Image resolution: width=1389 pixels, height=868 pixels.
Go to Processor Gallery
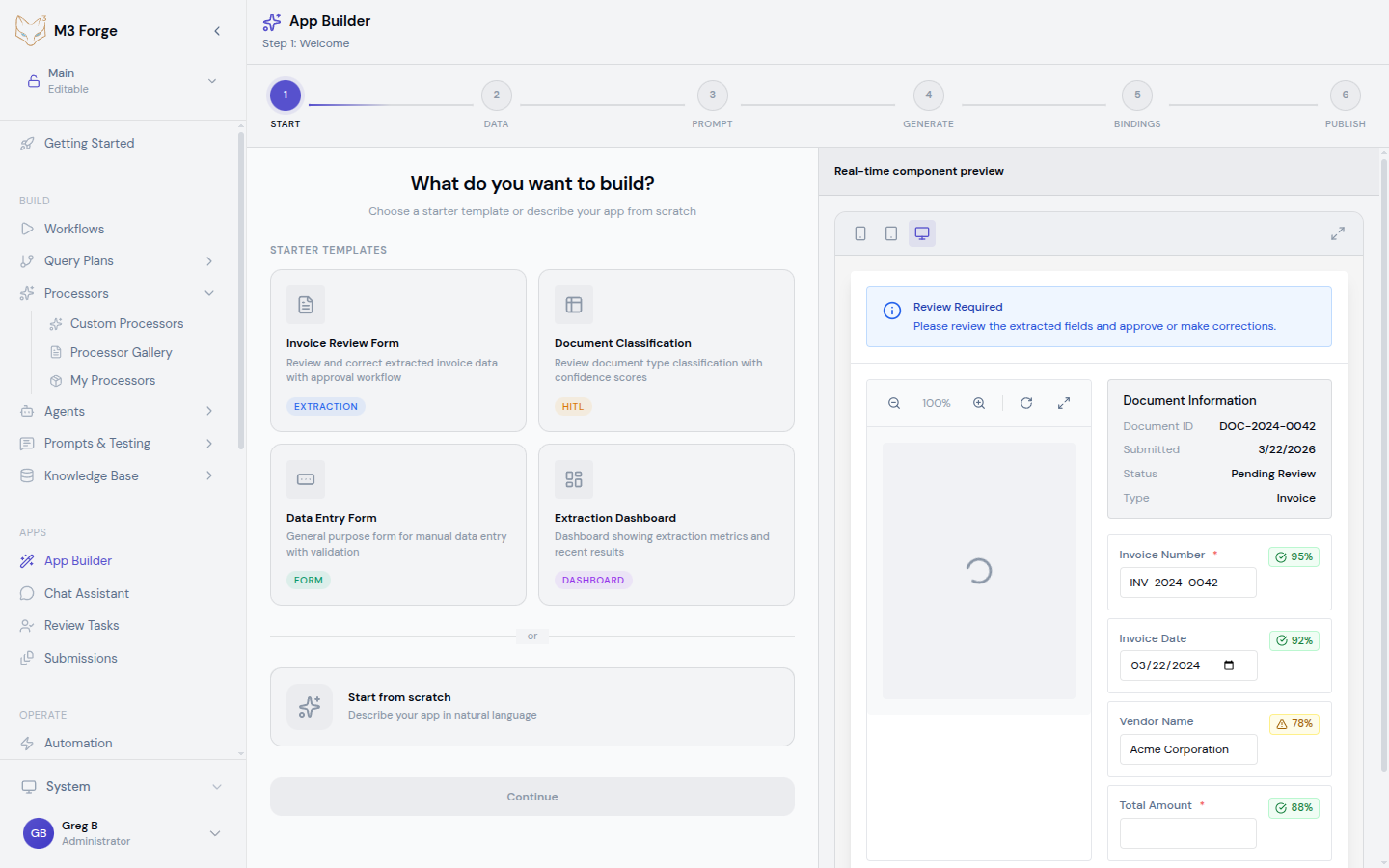pyautogui.click(x=122, y=352)
